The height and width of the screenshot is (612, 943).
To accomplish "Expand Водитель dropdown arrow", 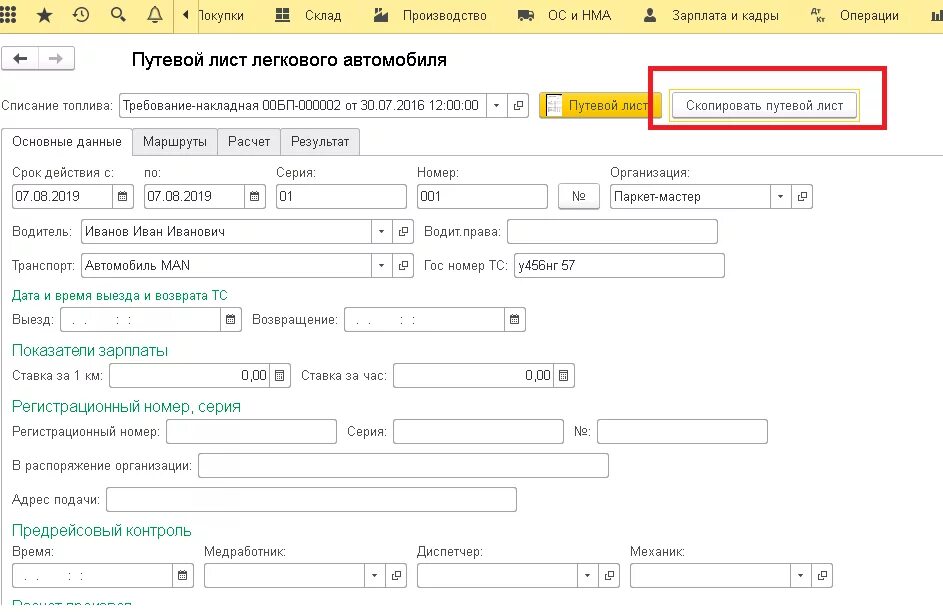I will point(381,231).
